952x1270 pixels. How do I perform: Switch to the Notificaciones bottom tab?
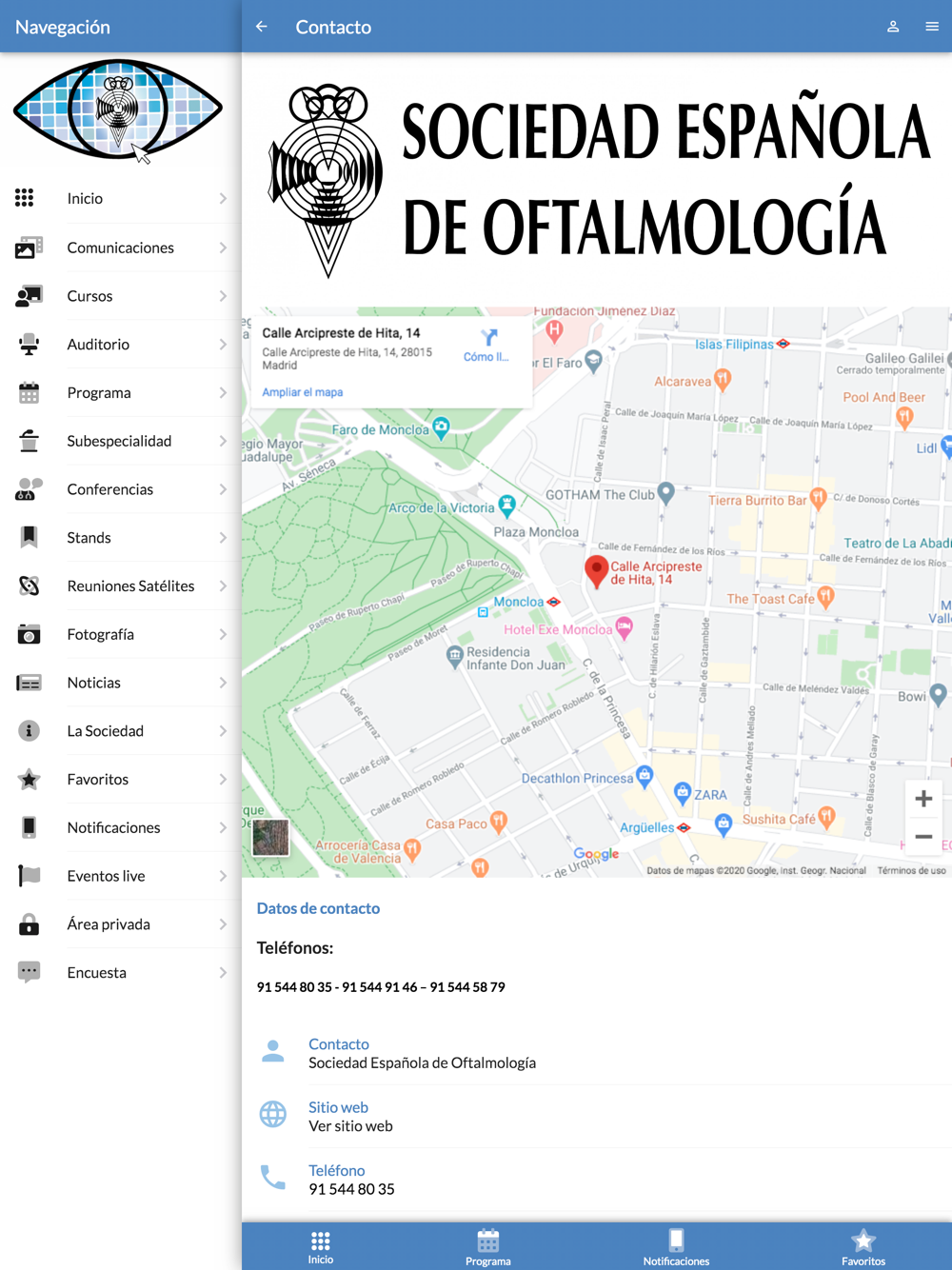pos(676,1246)
